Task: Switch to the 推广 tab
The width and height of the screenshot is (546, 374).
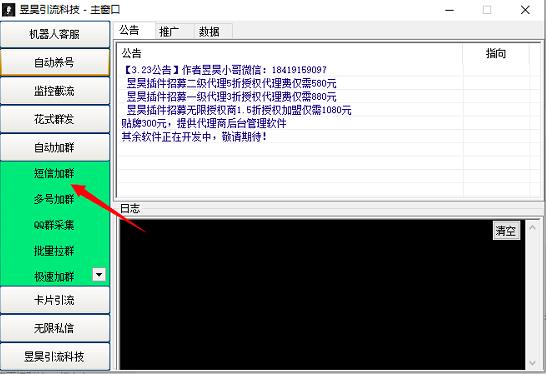Action: (x=169, y=31)
